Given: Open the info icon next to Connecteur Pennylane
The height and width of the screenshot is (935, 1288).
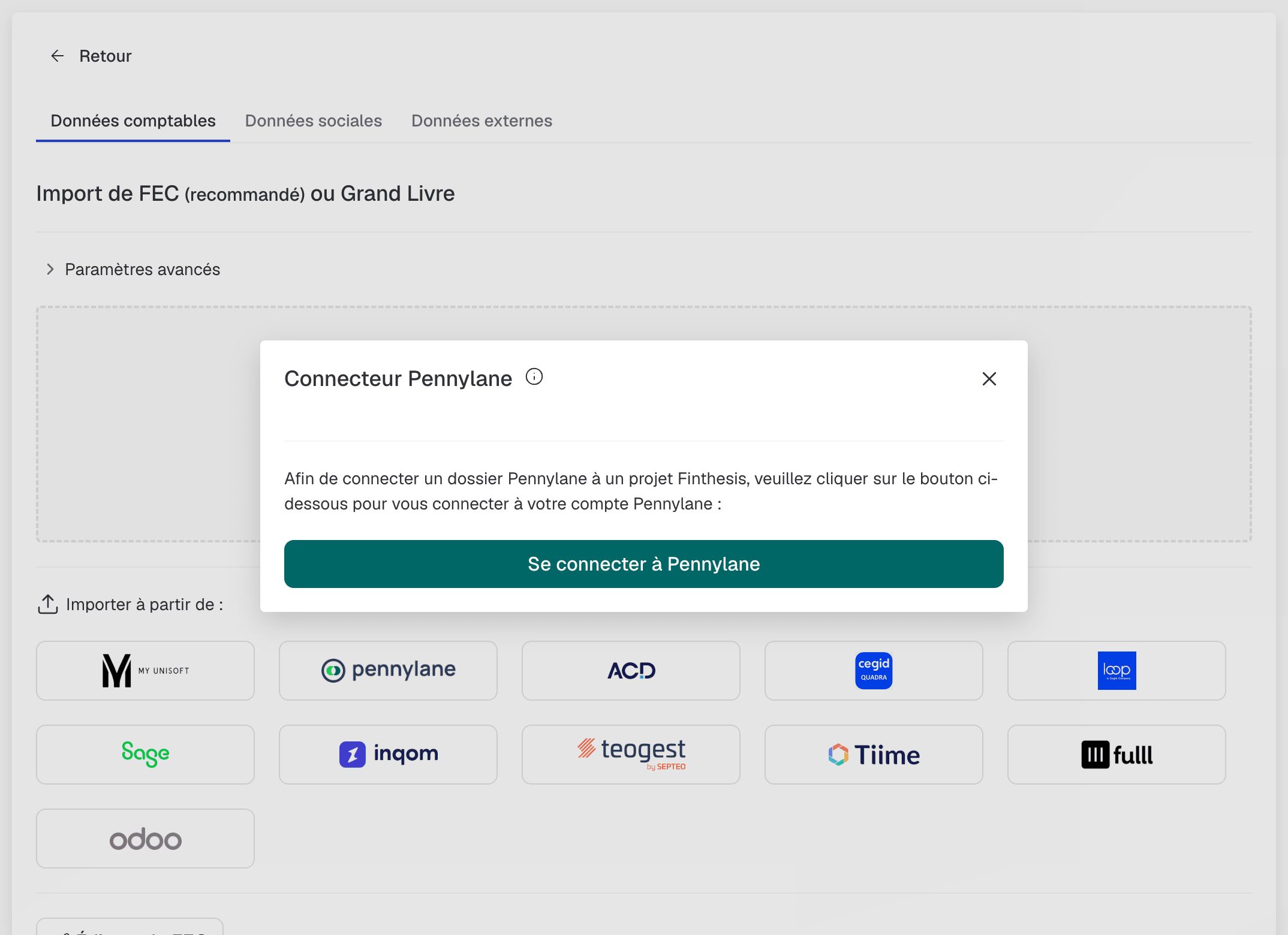Looking at the screenshot, I should coord(534,377).
